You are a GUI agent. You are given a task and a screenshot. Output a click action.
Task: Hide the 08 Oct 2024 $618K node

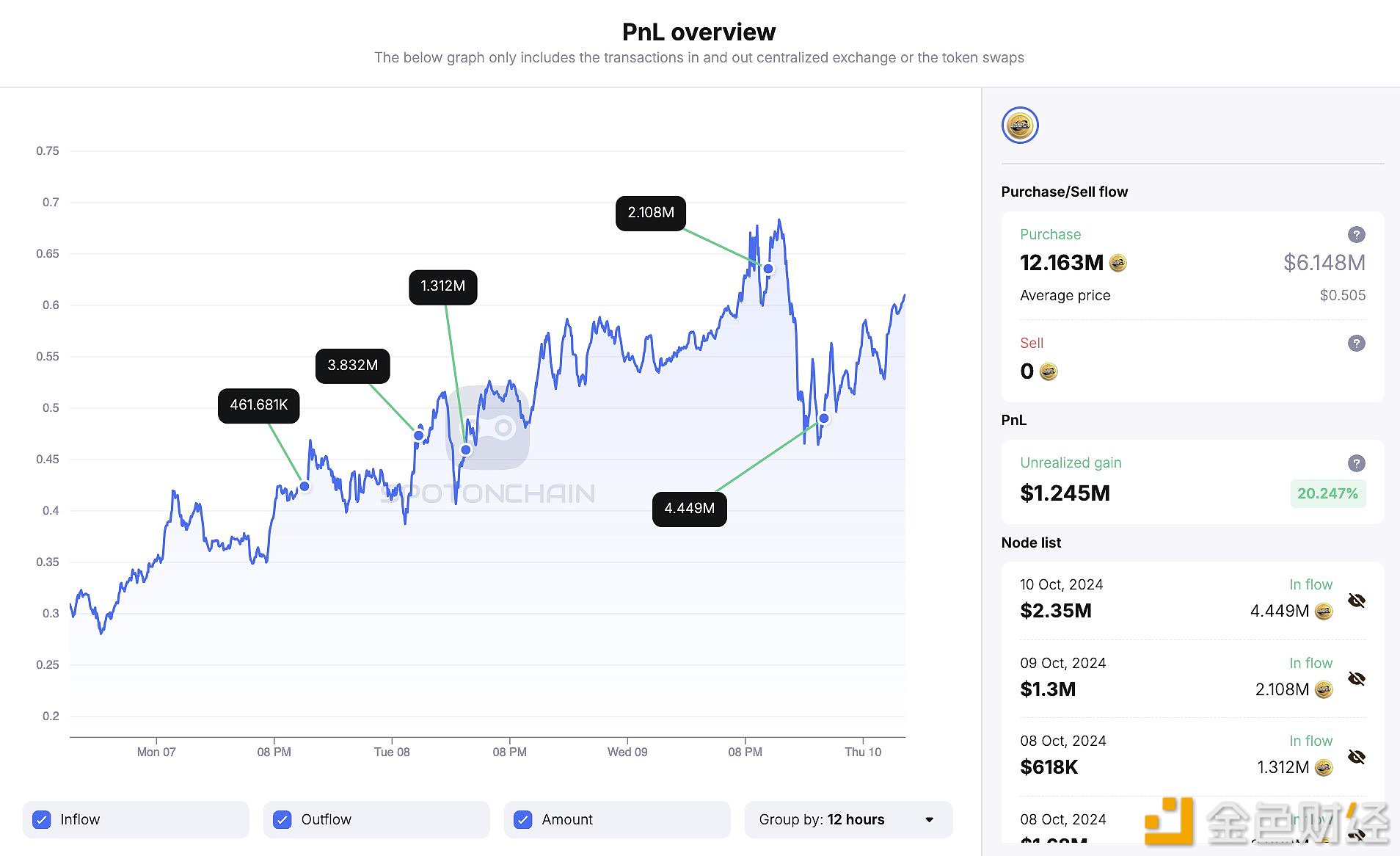pyautogui.click(x=1357, y=757)
